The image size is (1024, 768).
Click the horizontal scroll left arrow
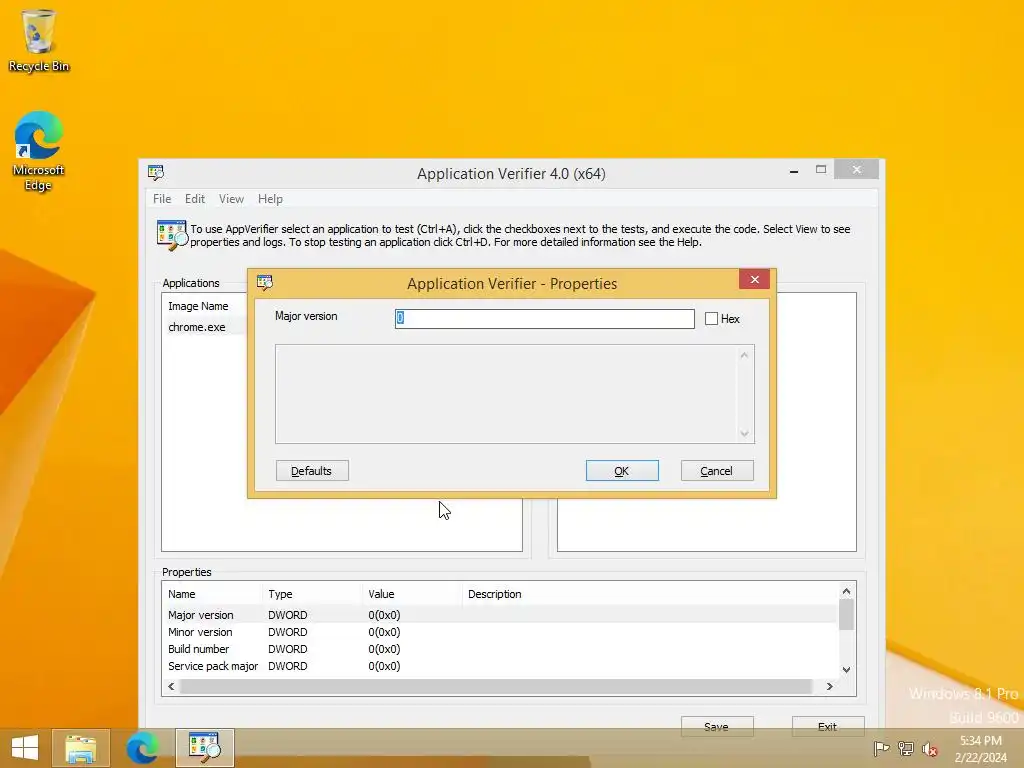click(x=171, y=686)
